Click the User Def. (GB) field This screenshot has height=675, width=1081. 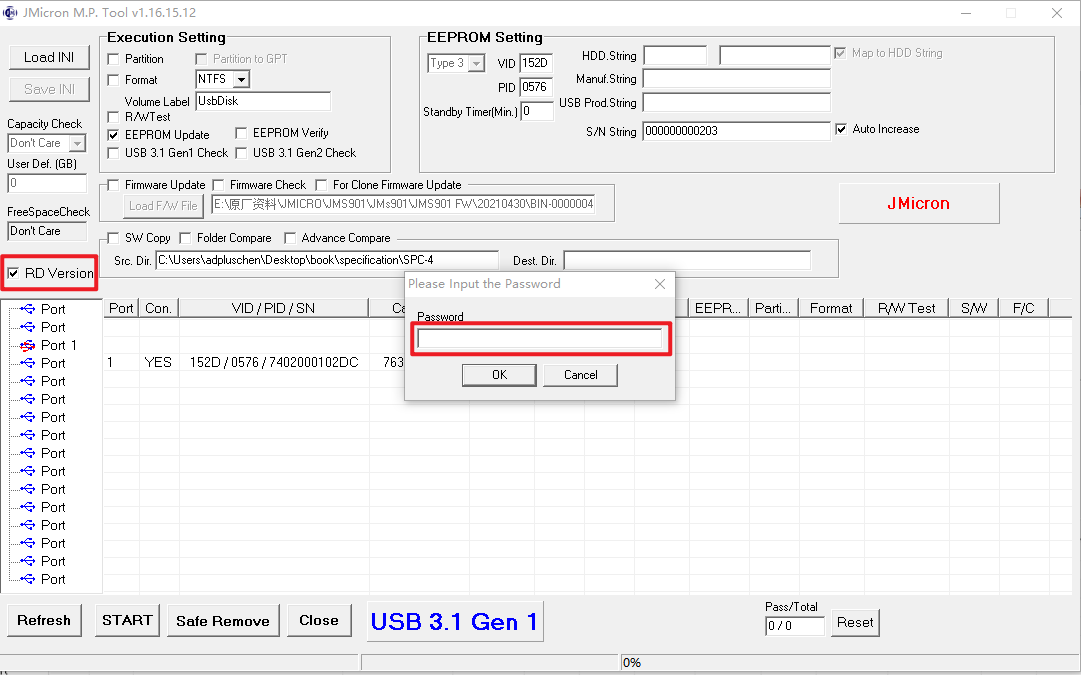point(47,183)
